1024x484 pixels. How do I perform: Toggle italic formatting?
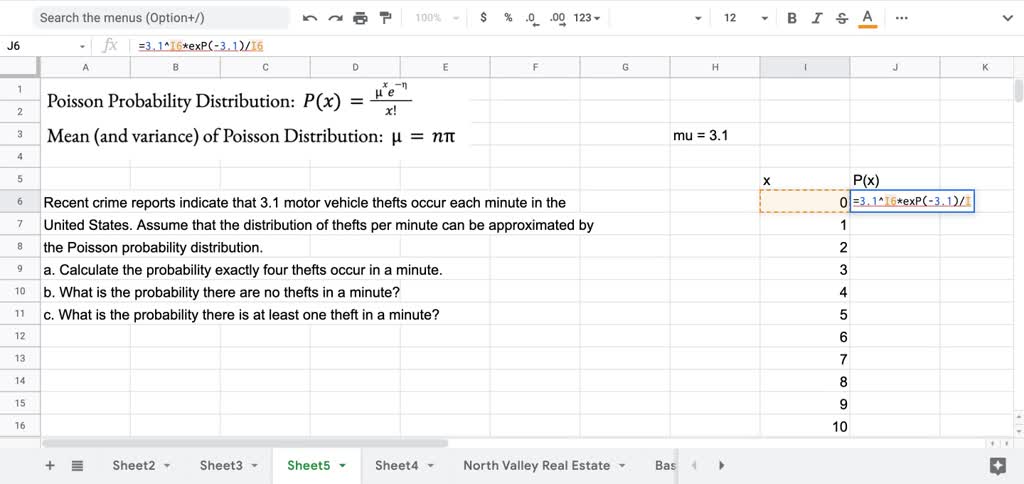816,18
